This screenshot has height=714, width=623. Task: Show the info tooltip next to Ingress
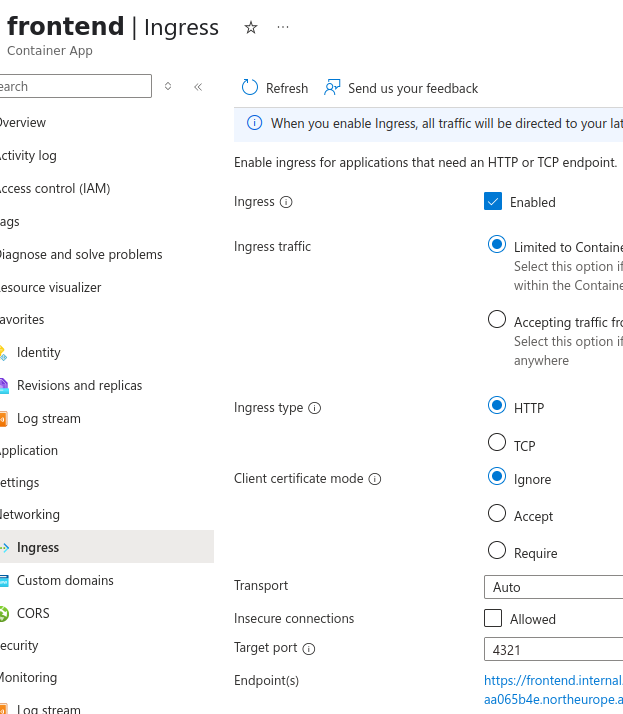click(286, 202)
